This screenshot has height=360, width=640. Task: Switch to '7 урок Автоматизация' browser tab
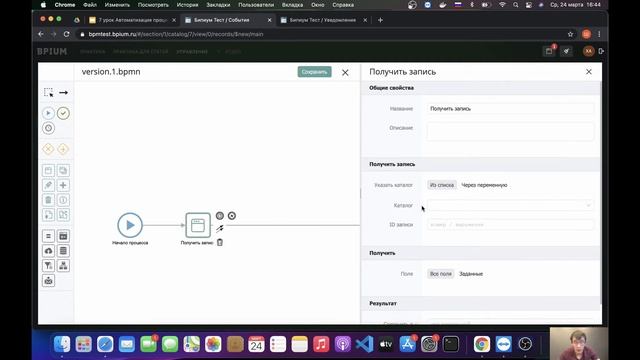click(132, 20)
